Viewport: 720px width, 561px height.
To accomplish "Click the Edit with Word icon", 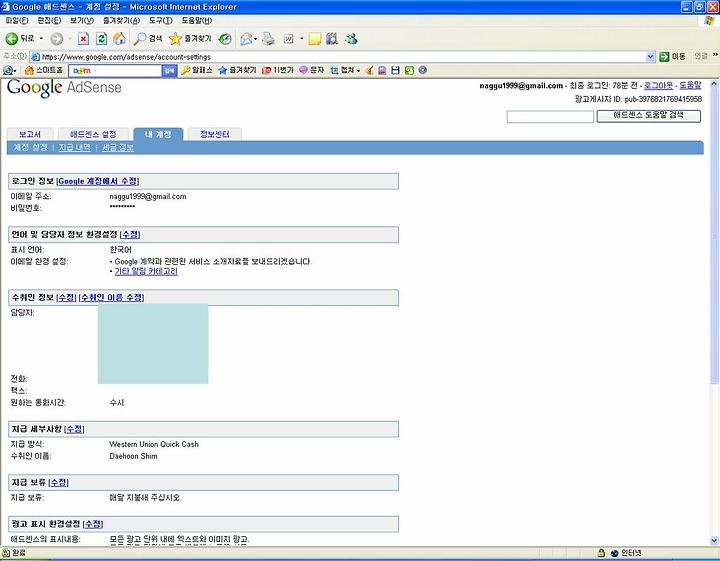I will coord(289,39).
